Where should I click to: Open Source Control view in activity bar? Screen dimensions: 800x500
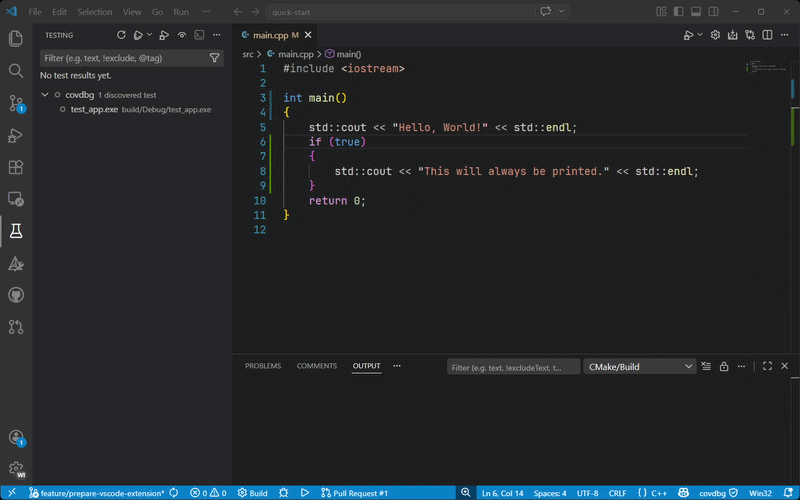coord(15,103)
